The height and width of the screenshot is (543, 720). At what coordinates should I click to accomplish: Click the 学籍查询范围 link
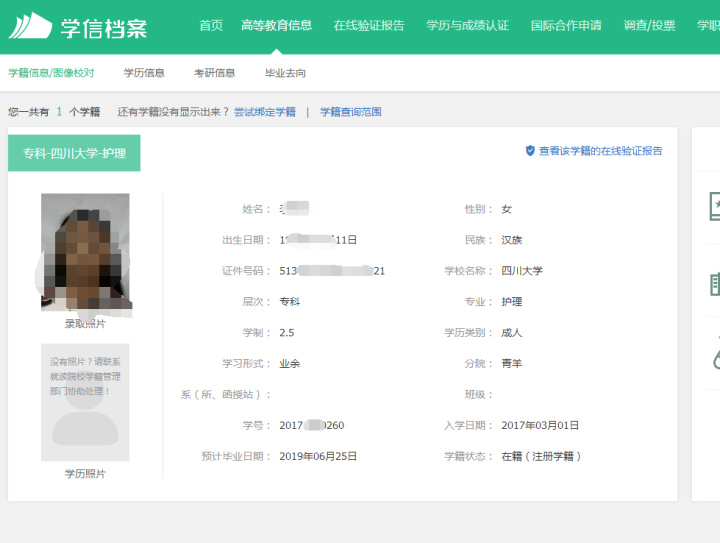click(351, 112)
